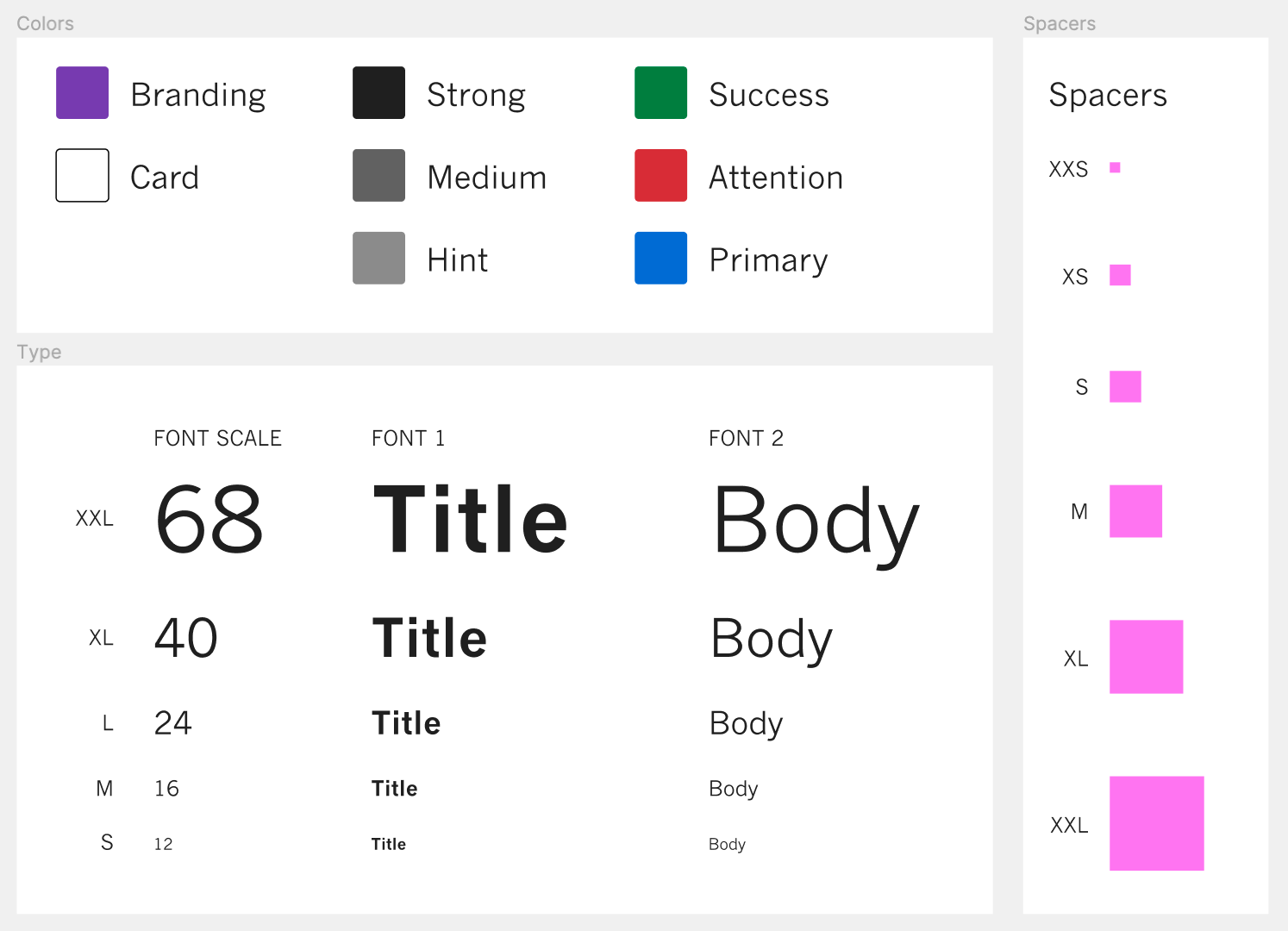Viewport: 1288px width, 931px height.
Task: Select the Colors frame label
Action: (45, 23)
